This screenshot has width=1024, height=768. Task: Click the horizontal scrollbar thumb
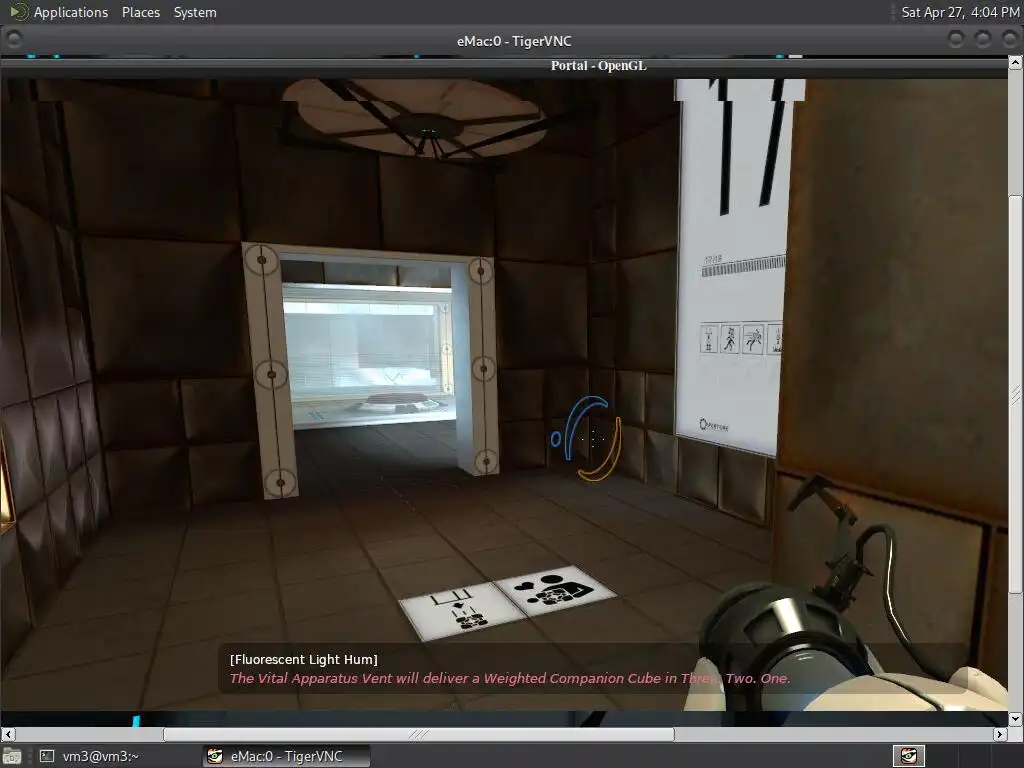tap(419, 734)
